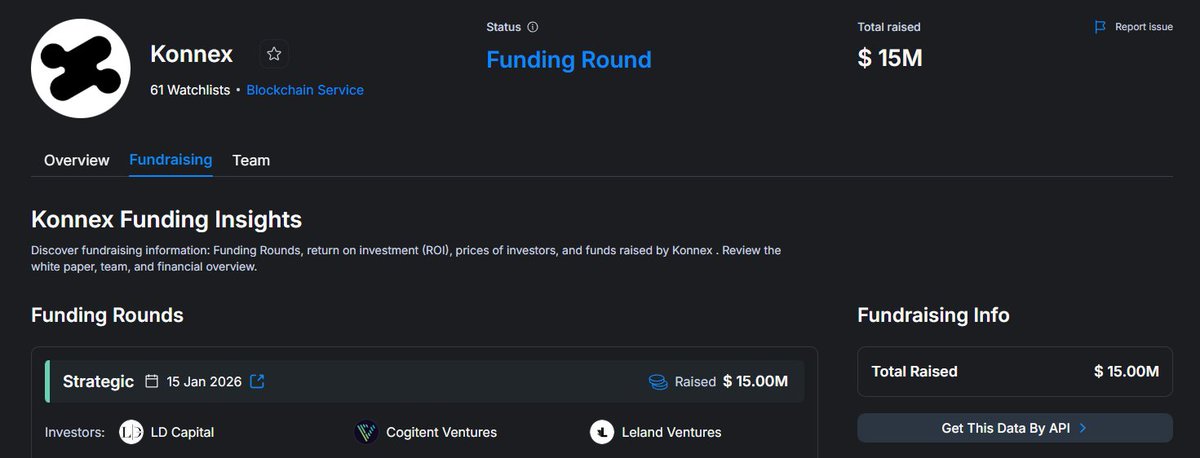Click the Konnex logo image
Viewport: 1200px width, 458px height.
(x=81, y=68)
